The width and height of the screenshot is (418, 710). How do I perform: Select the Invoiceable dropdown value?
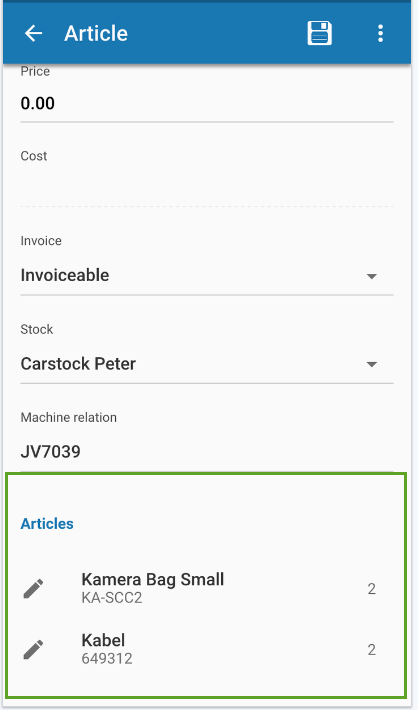coord(65,275)
